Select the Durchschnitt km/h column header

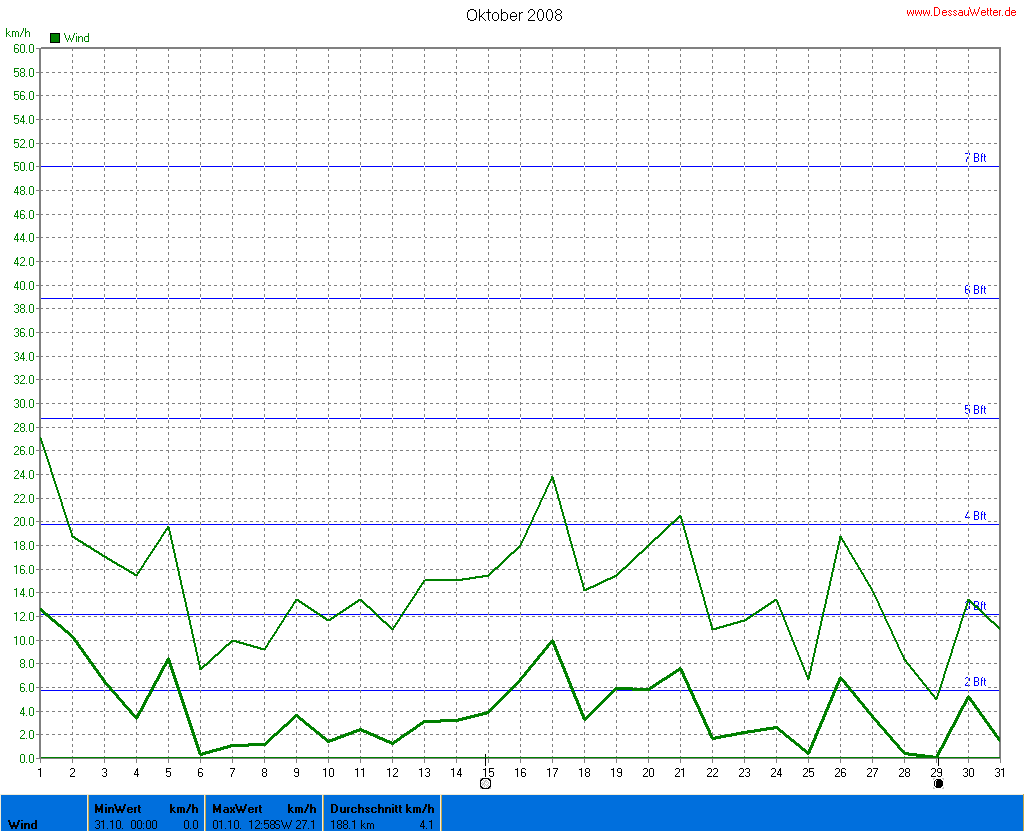click(x=382, y=808)
